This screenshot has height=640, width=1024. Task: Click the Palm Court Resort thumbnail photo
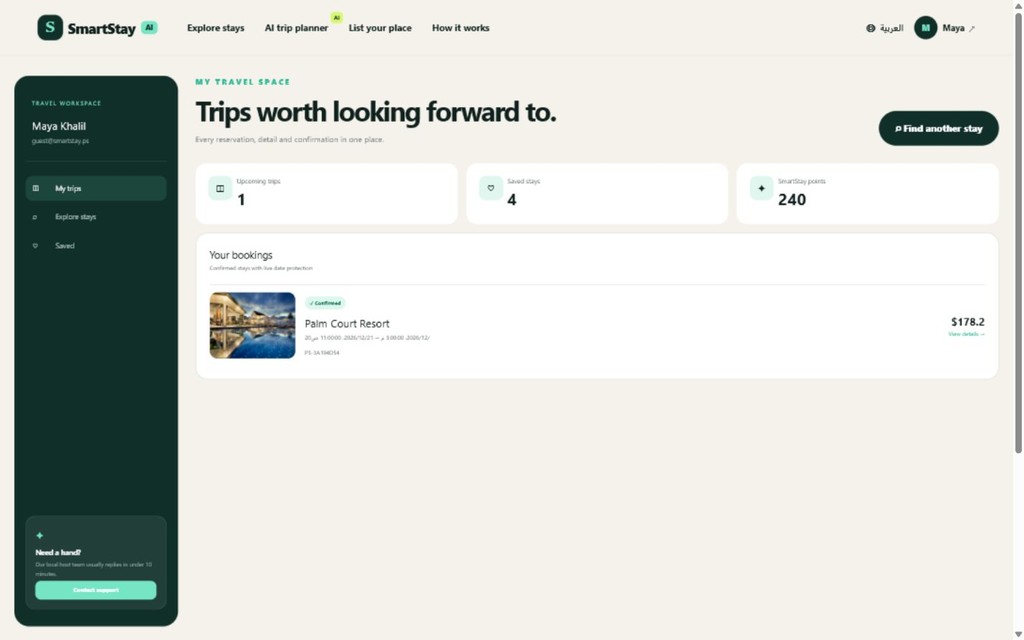(252, 325)
